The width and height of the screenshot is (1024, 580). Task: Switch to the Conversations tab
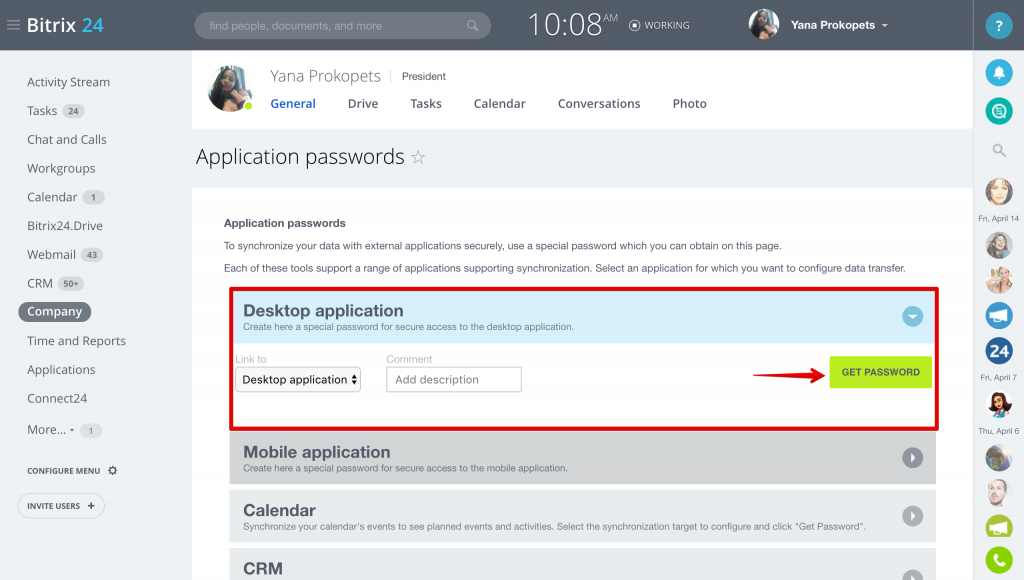click(599, 104)
